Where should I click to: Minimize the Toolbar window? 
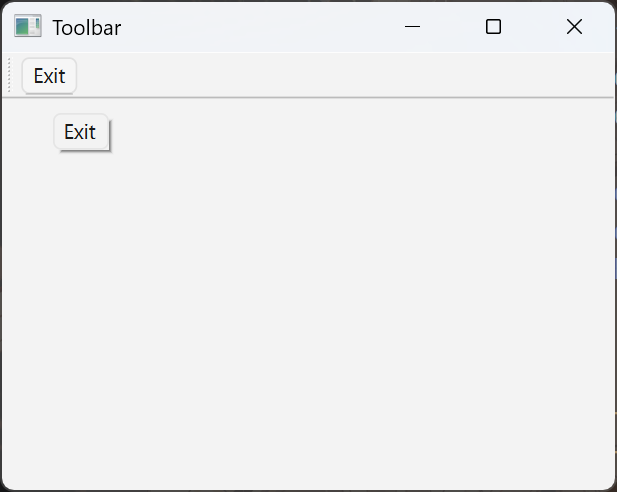coord(412,27)
